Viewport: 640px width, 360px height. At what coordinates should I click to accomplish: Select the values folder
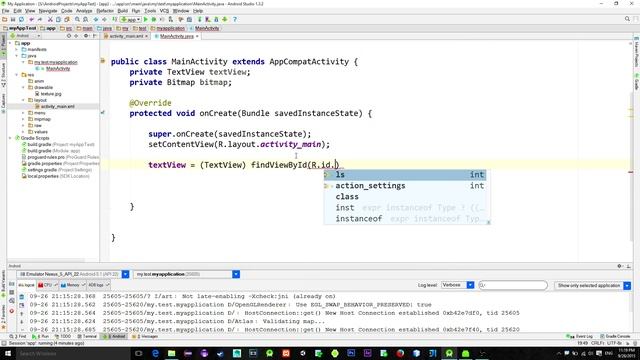[40, 132]
